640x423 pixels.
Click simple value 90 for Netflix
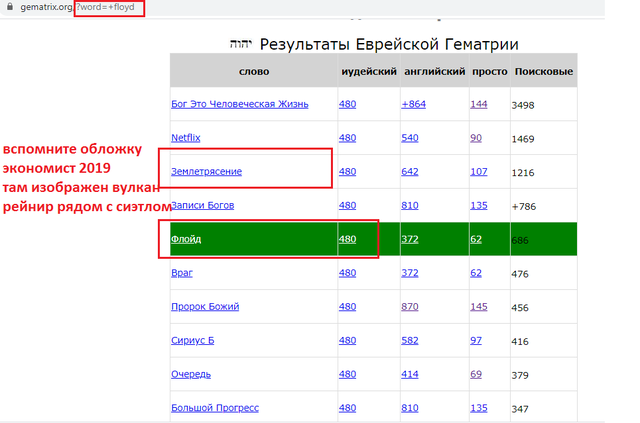pyautogui.click(x=476, y=138)
